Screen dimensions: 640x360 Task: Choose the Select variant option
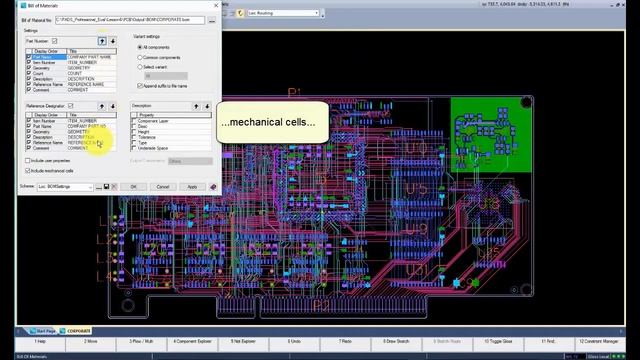(x=140, y=67)
